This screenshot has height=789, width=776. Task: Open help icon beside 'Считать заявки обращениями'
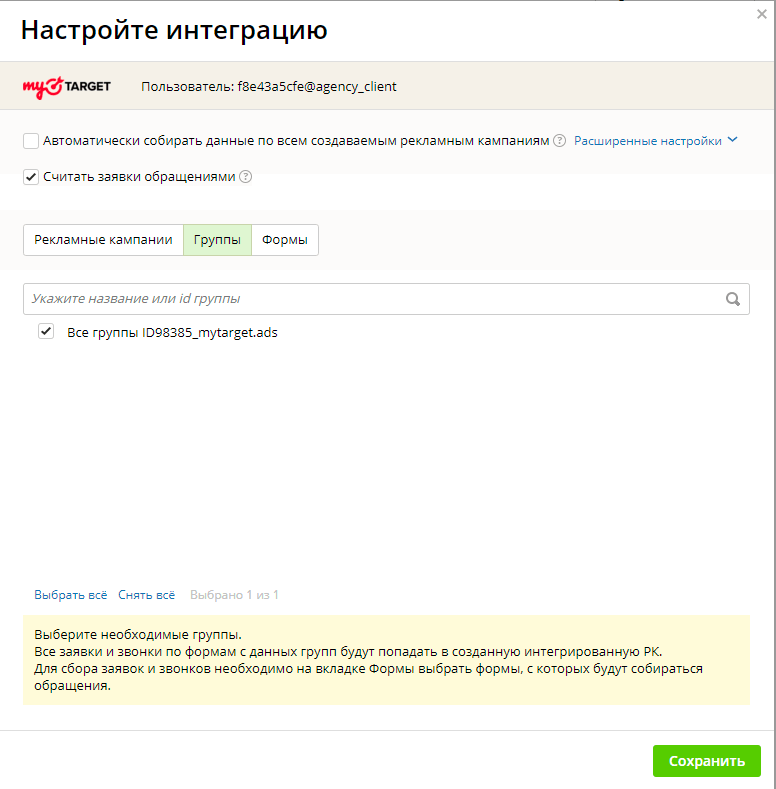245,177
